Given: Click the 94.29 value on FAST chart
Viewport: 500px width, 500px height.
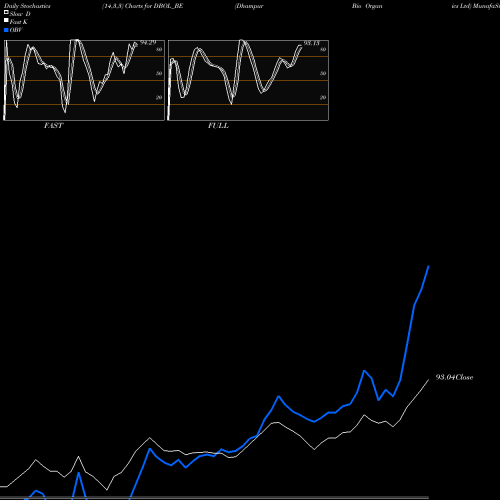Looking at the screenshot, I should (148, 43).
